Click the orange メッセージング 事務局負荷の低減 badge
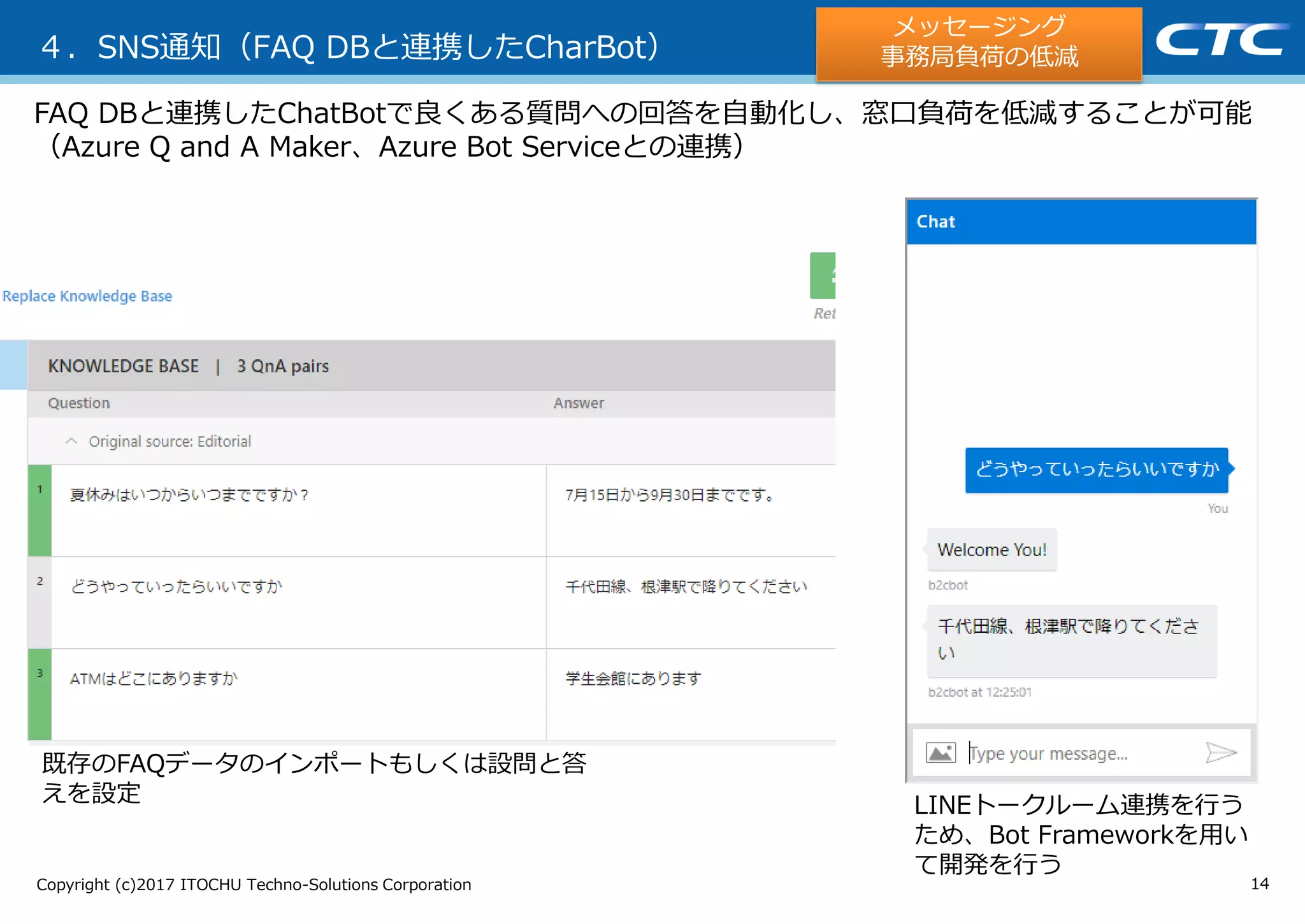The height and width of the screenshot is (924, 1305). pyautogui.click(x=979, y=43)
